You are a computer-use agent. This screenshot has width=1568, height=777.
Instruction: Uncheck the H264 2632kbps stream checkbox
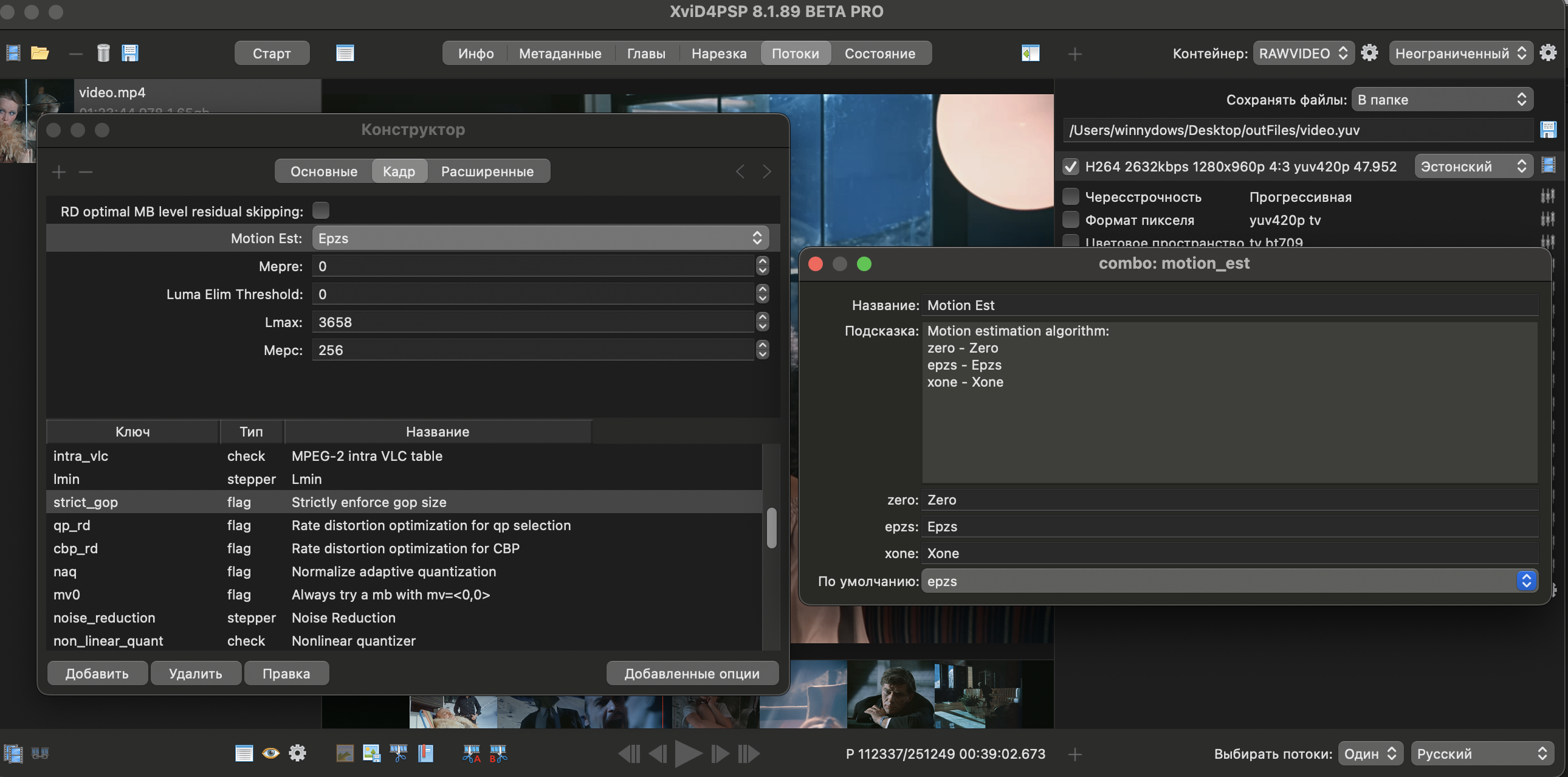click(x=1071, y=166)
